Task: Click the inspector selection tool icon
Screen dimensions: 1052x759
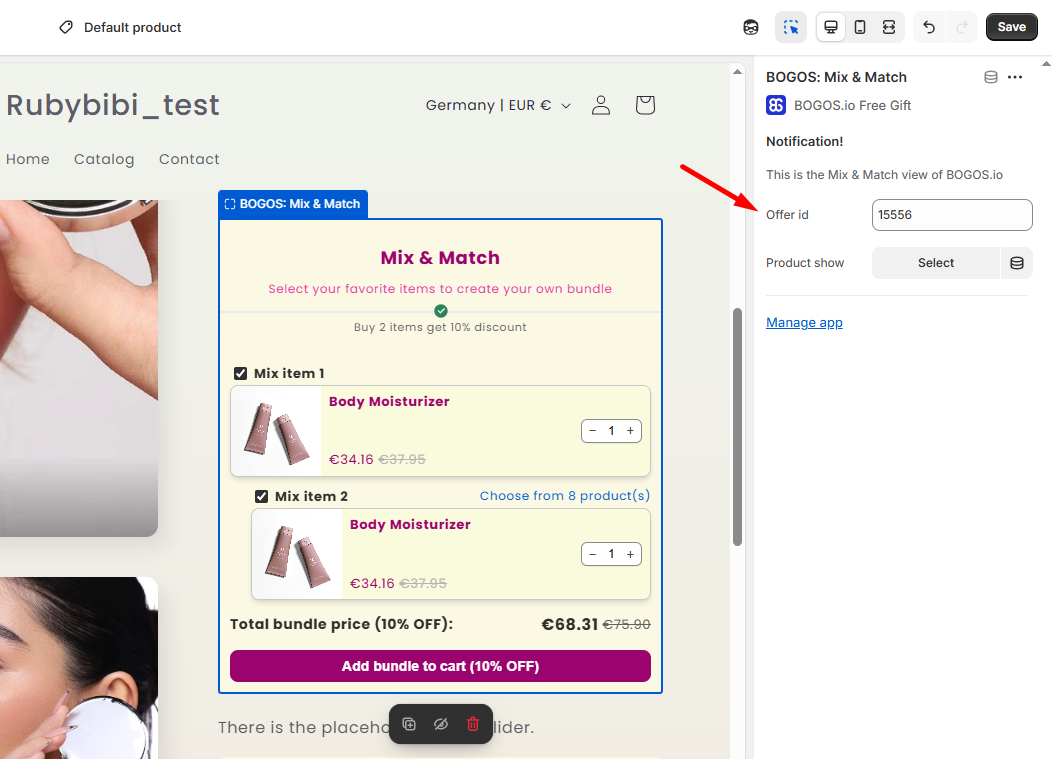Action: point(790,27)
